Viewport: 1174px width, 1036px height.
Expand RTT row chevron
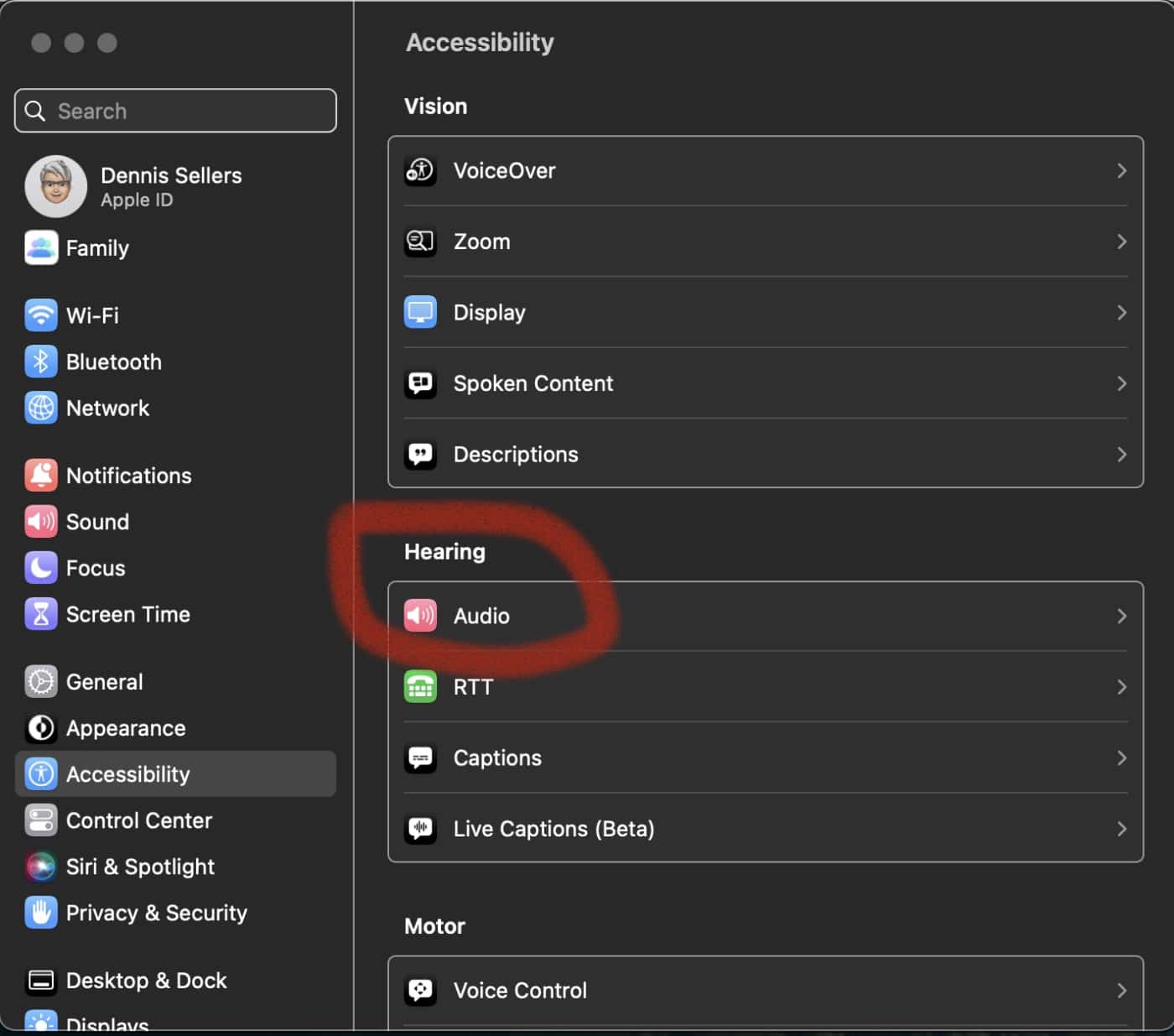point(1121,686)
